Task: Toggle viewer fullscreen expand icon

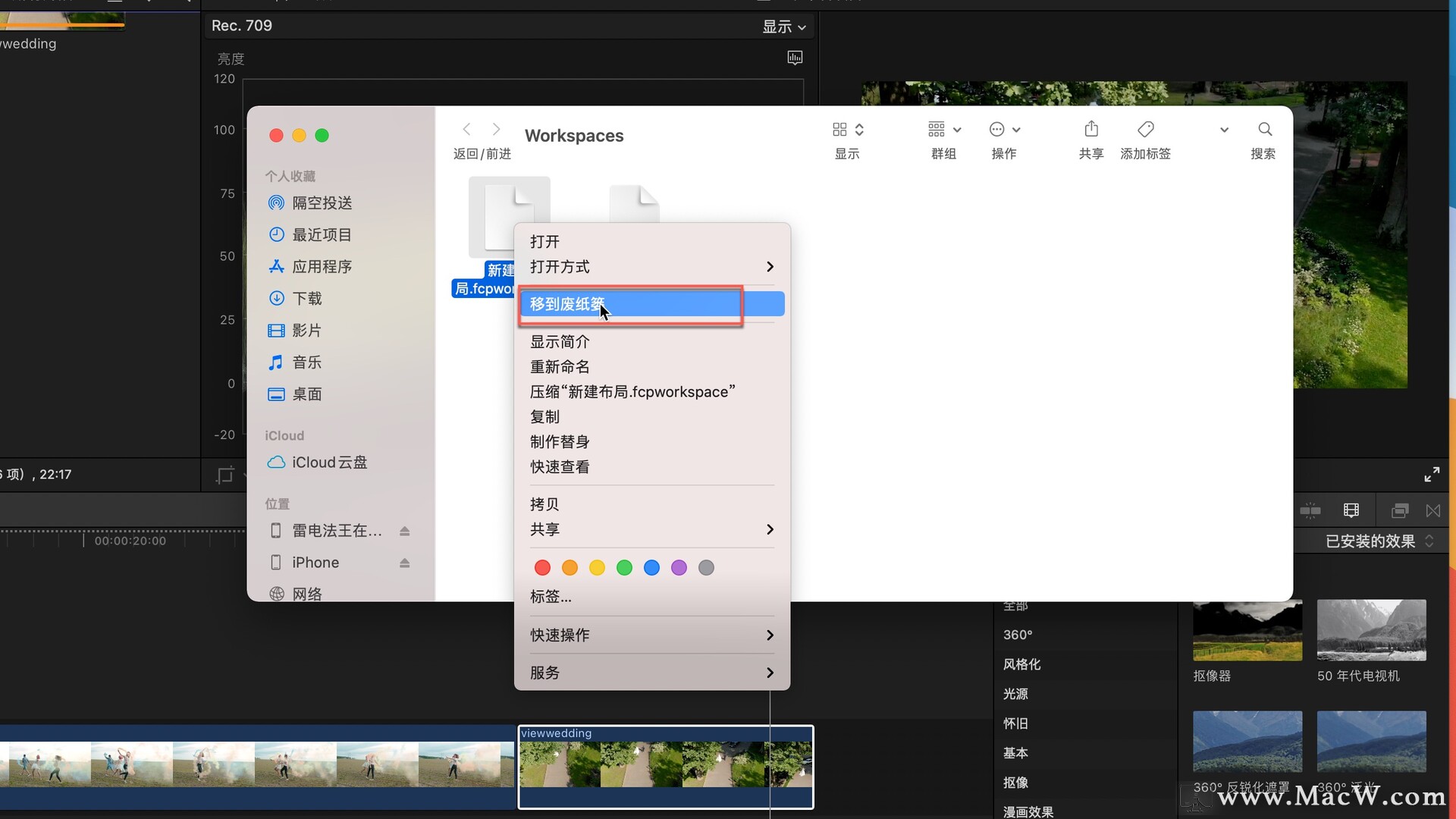Action: tap(1432, 475)
